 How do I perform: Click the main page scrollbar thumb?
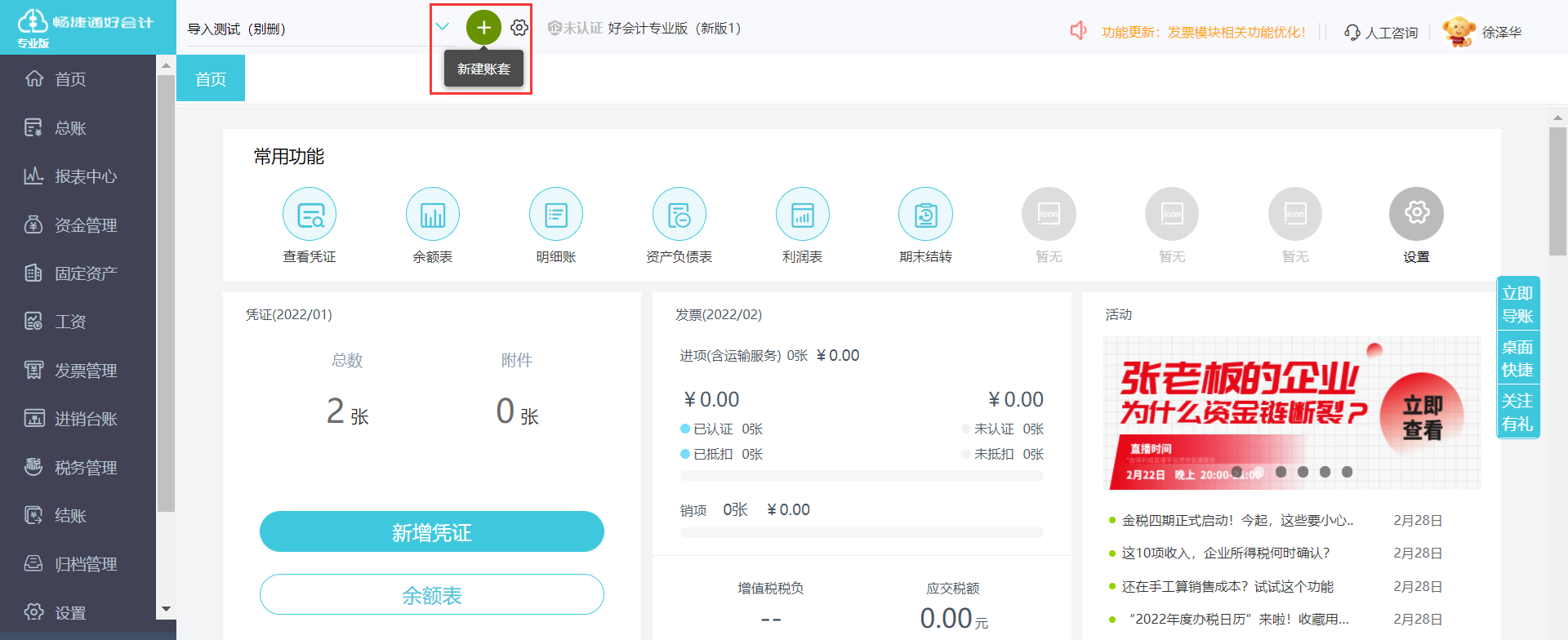click(1557, 192)
